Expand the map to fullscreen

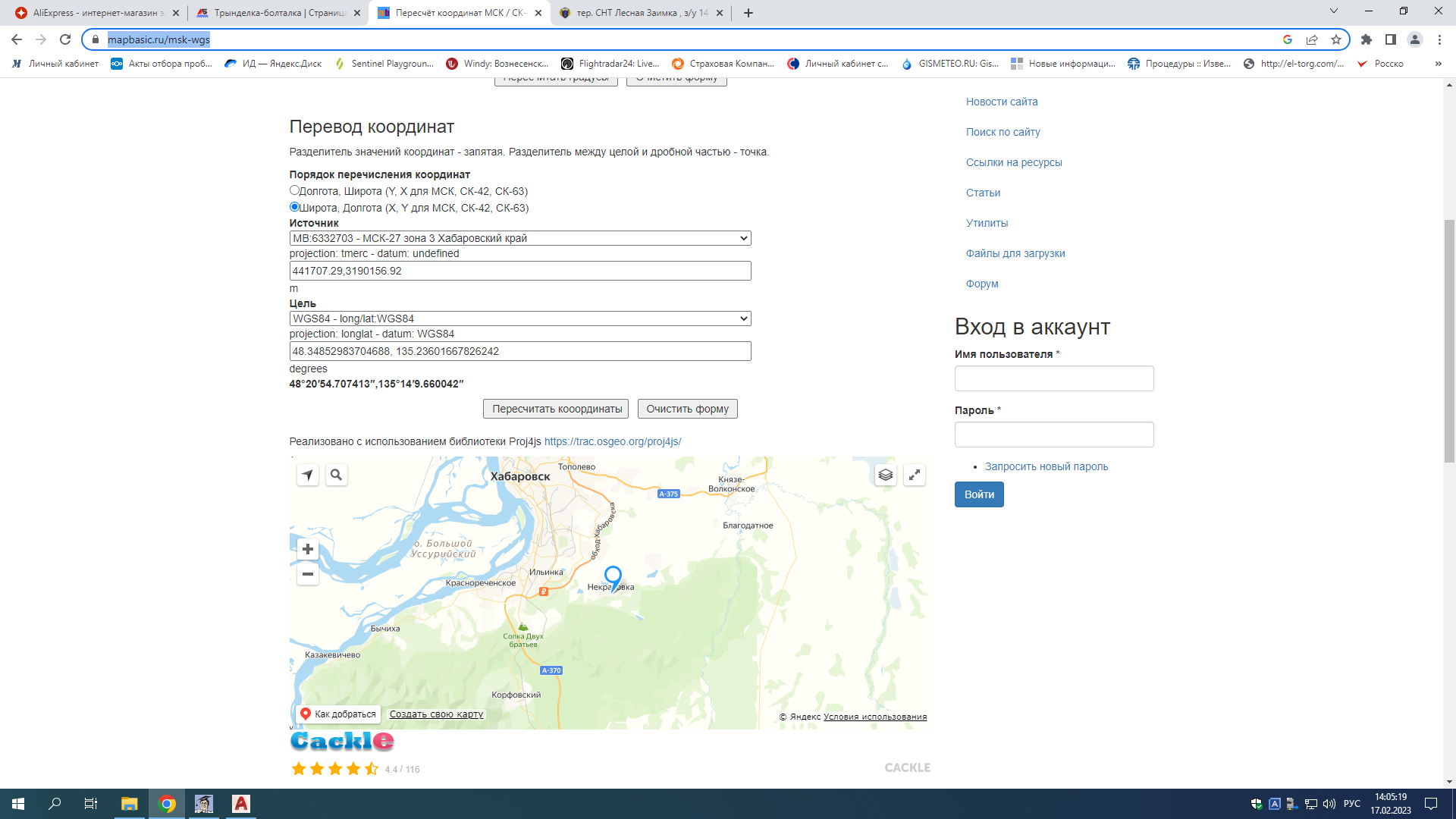pos(915,475)
